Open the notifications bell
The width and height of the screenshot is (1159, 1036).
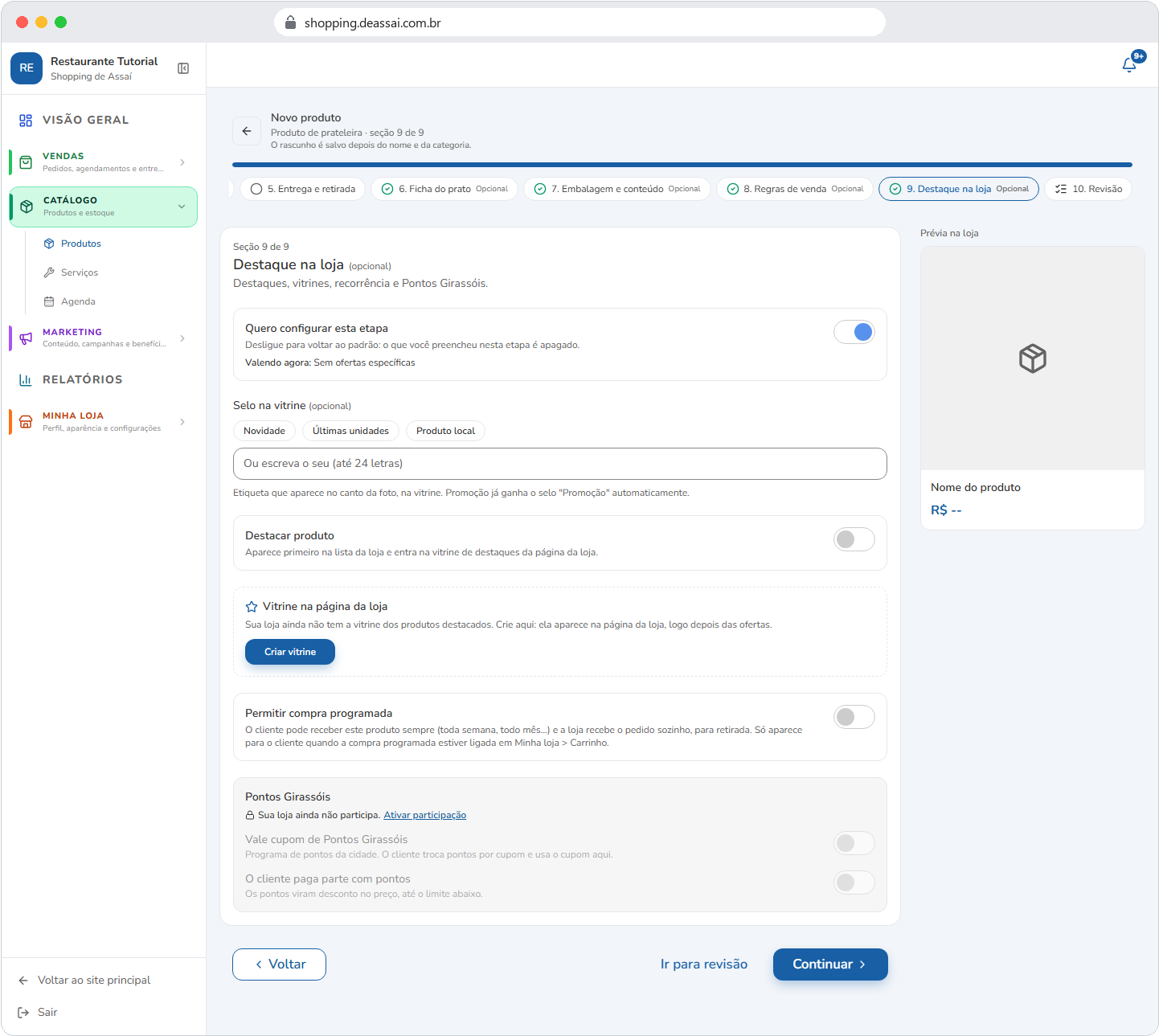coord(1129,64)
